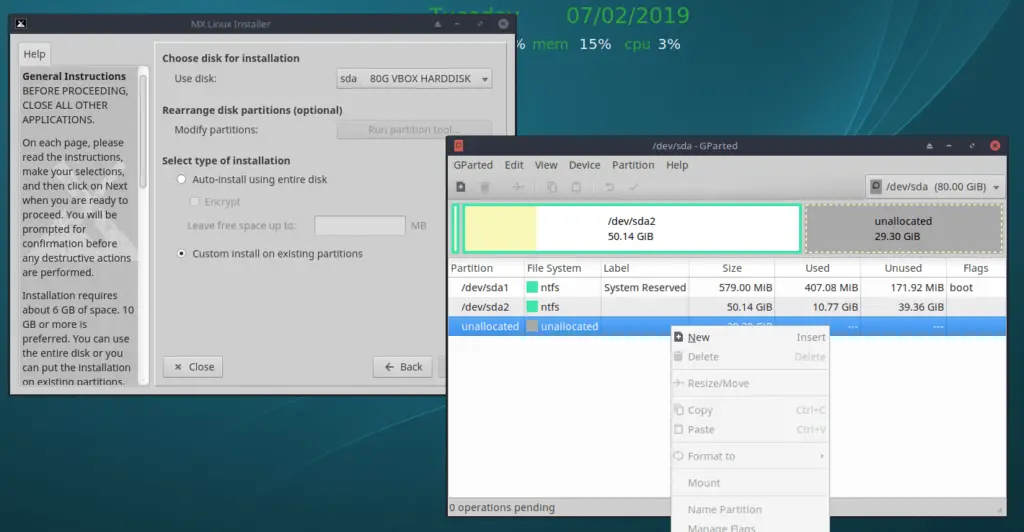Click the Delete partition trash toolbar icon
Viewport: 1024px width, 532px height.
485,187
